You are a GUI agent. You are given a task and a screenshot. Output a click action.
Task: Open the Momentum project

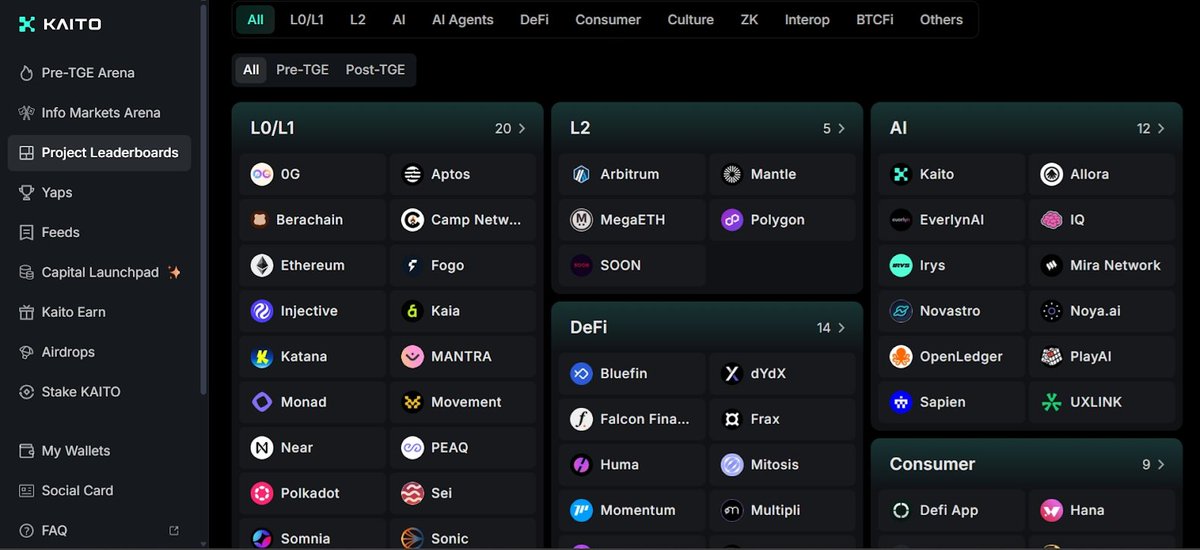(632, 510)
